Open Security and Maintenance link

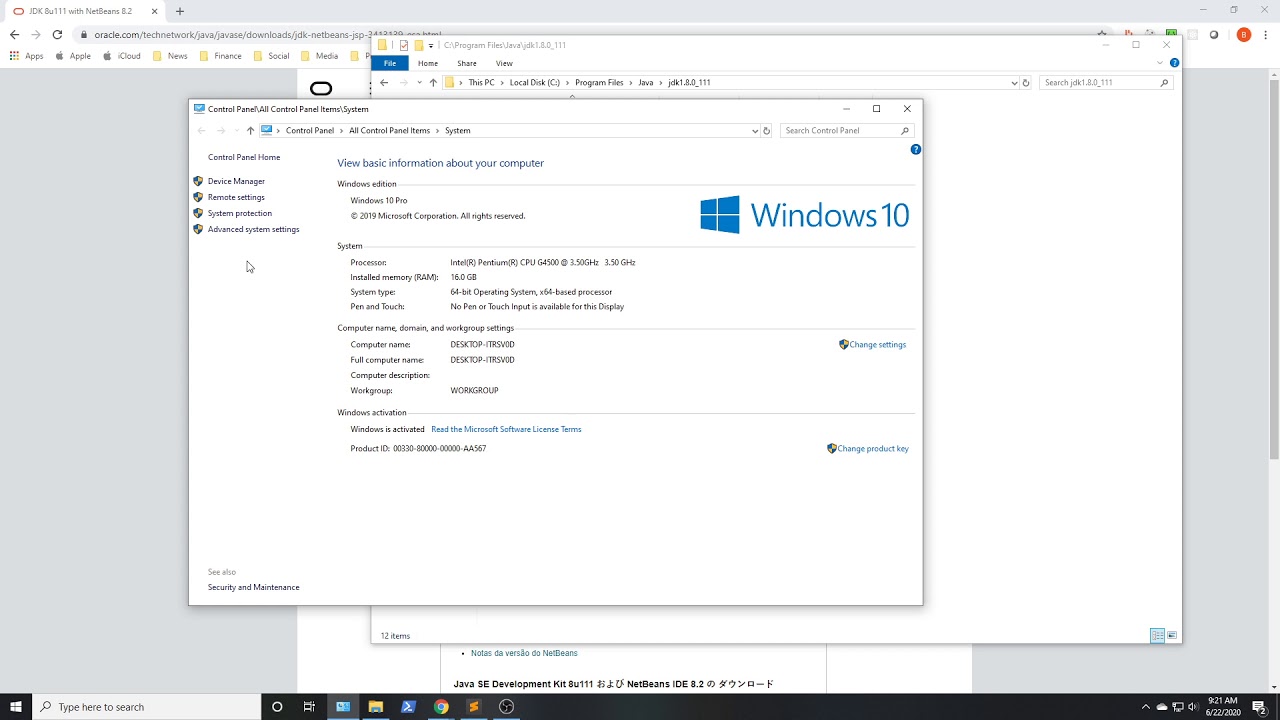pos(253,587)
